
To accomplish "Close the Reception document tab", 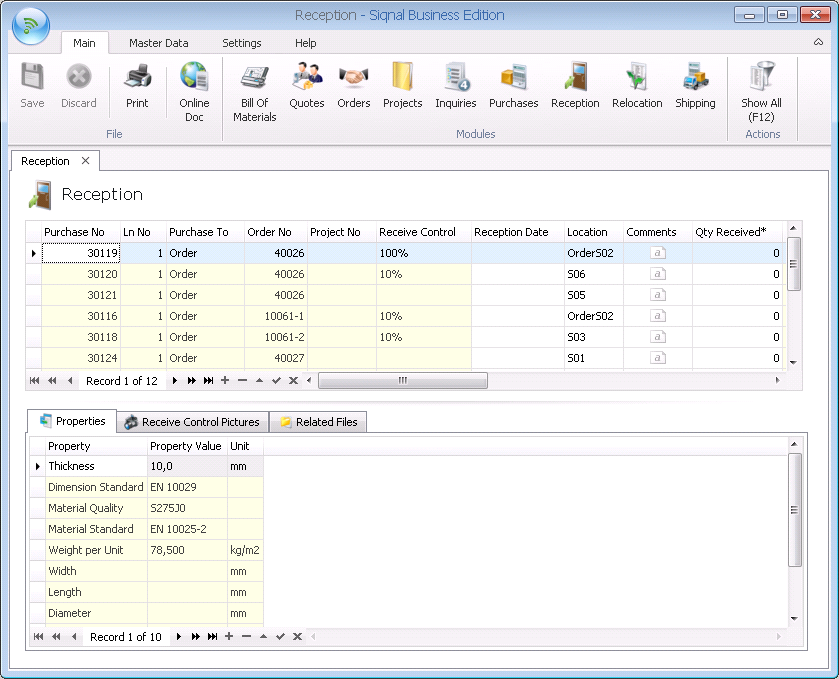I will 86,161.
